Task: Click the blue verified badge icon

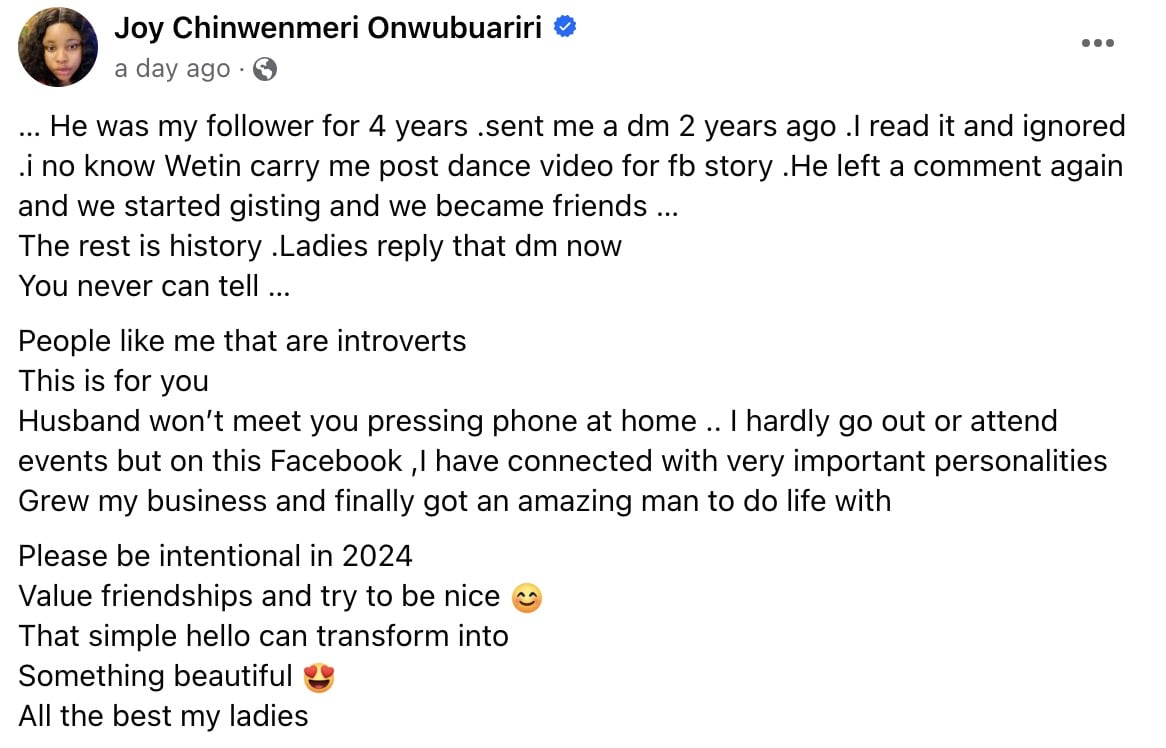Action: coord(565,28)
